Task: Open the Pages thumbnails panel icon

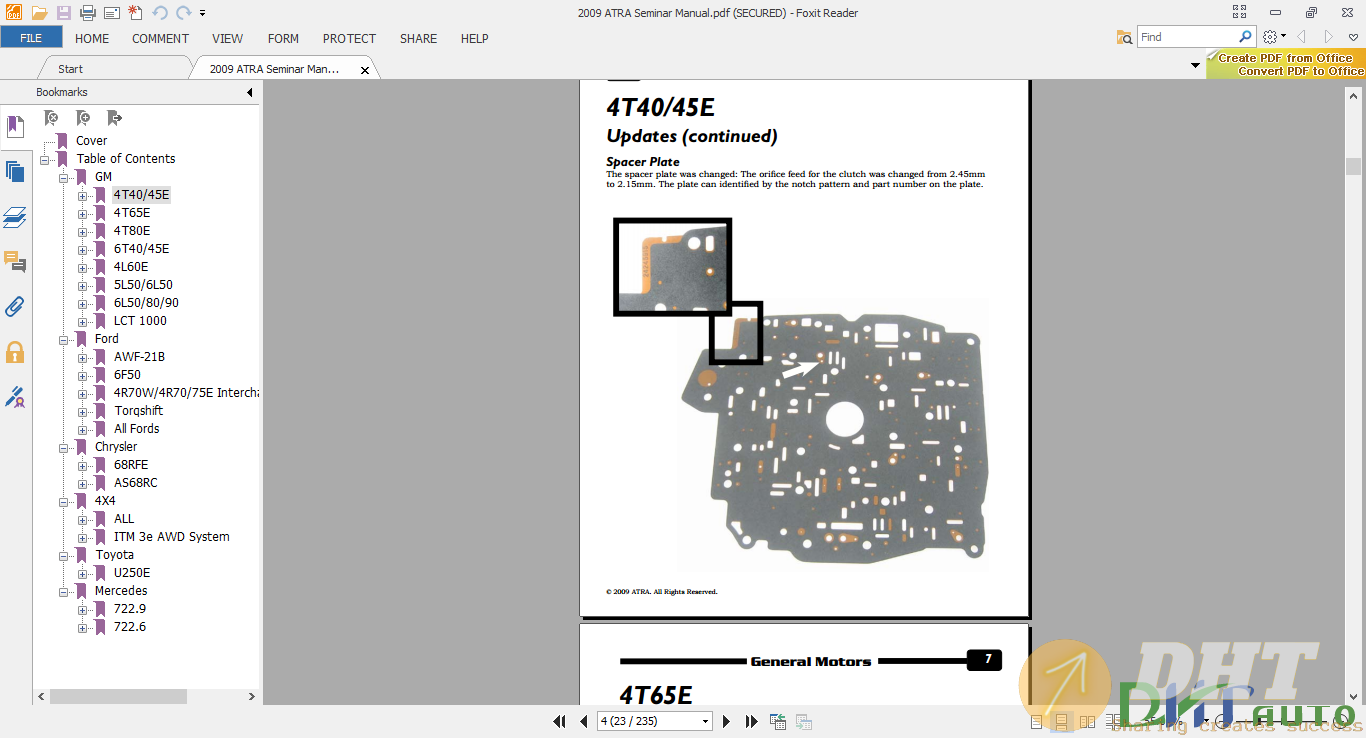Action: (x=15, y=172)
